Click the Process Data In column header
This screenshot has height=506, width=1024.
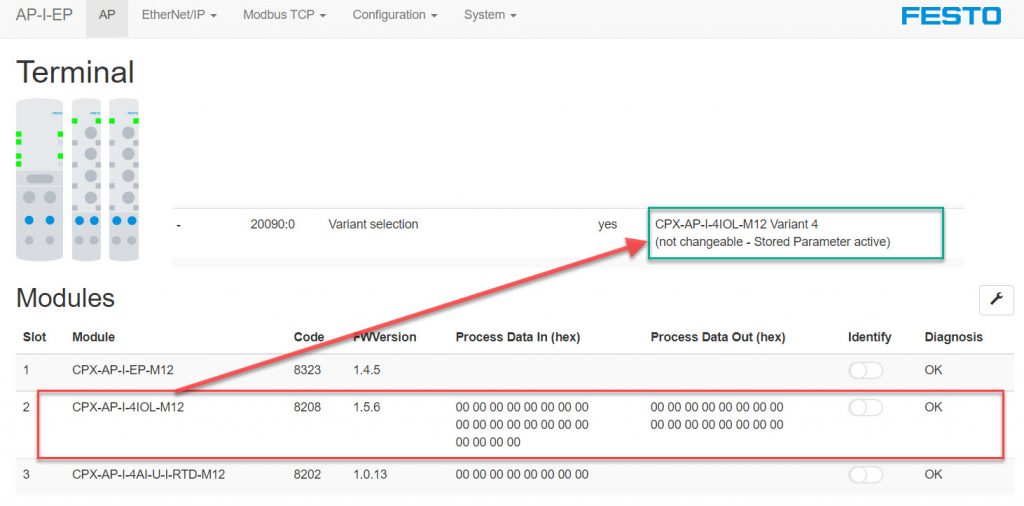pos(518,338)
